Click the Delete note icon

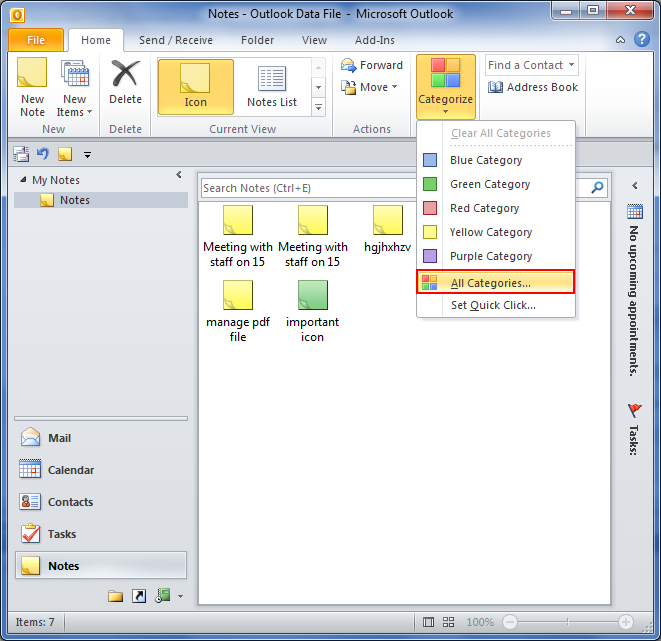click(x=125, y=82)
